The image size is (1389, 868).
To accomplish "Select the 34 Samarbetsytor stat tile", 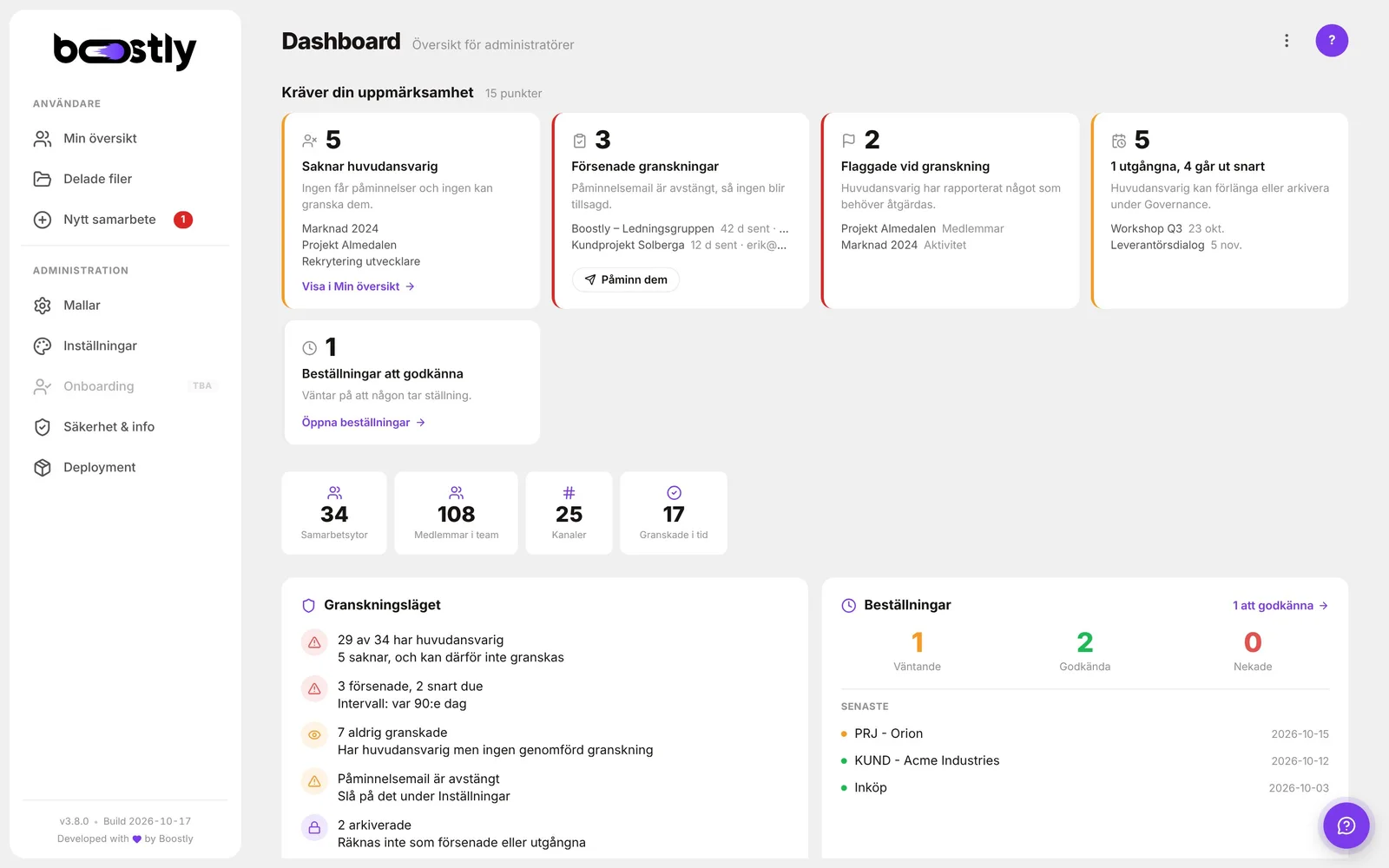I will [334, 513].
